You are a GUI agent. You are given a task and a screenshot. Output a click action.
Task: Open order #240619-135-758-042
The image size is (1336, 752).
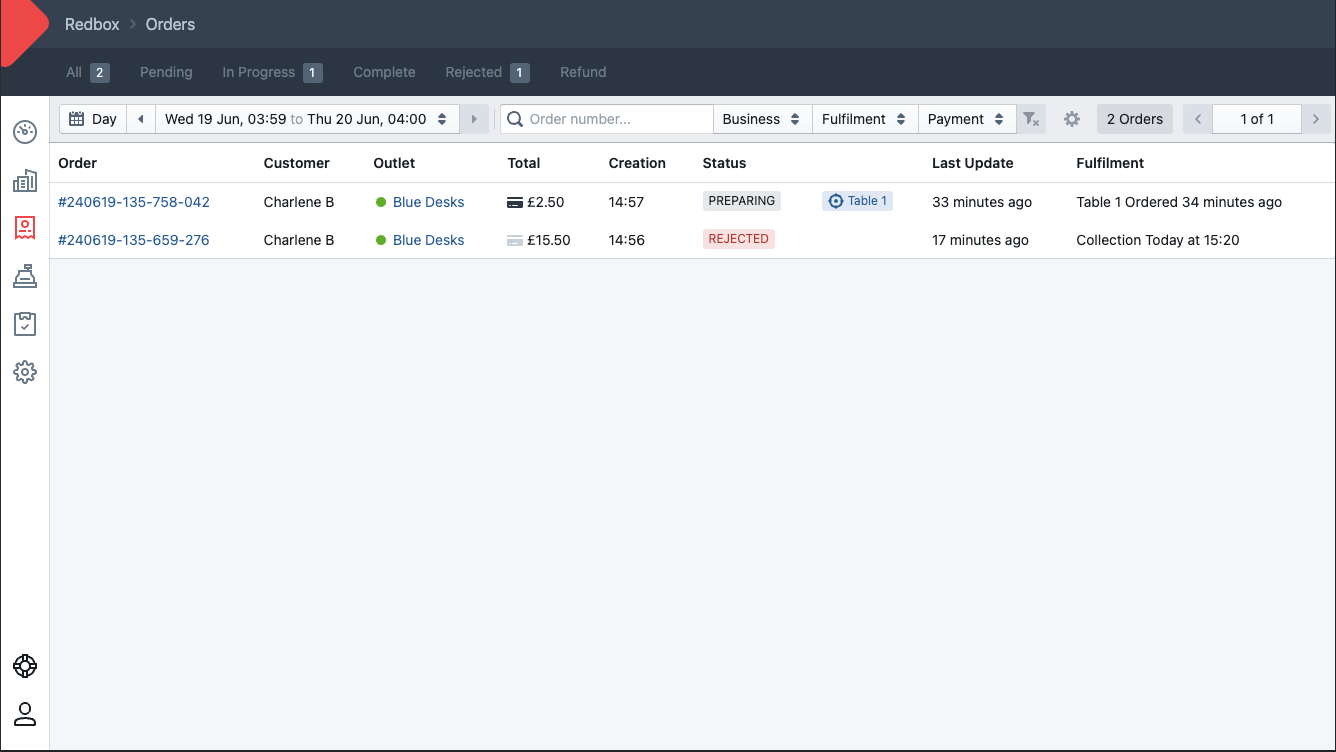[x=133, y=201]
